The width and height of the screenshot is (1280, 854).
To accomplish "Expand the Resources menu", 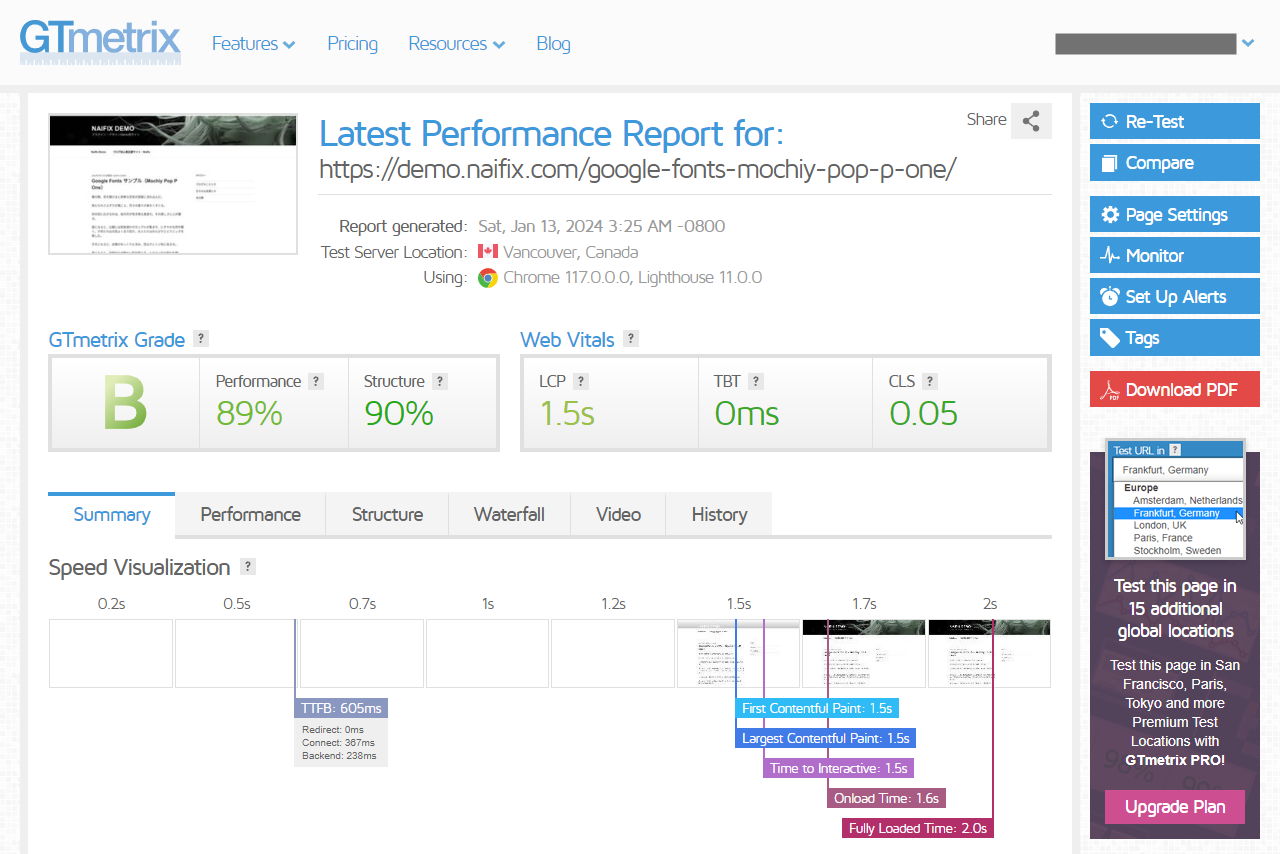I will point(456,43).
